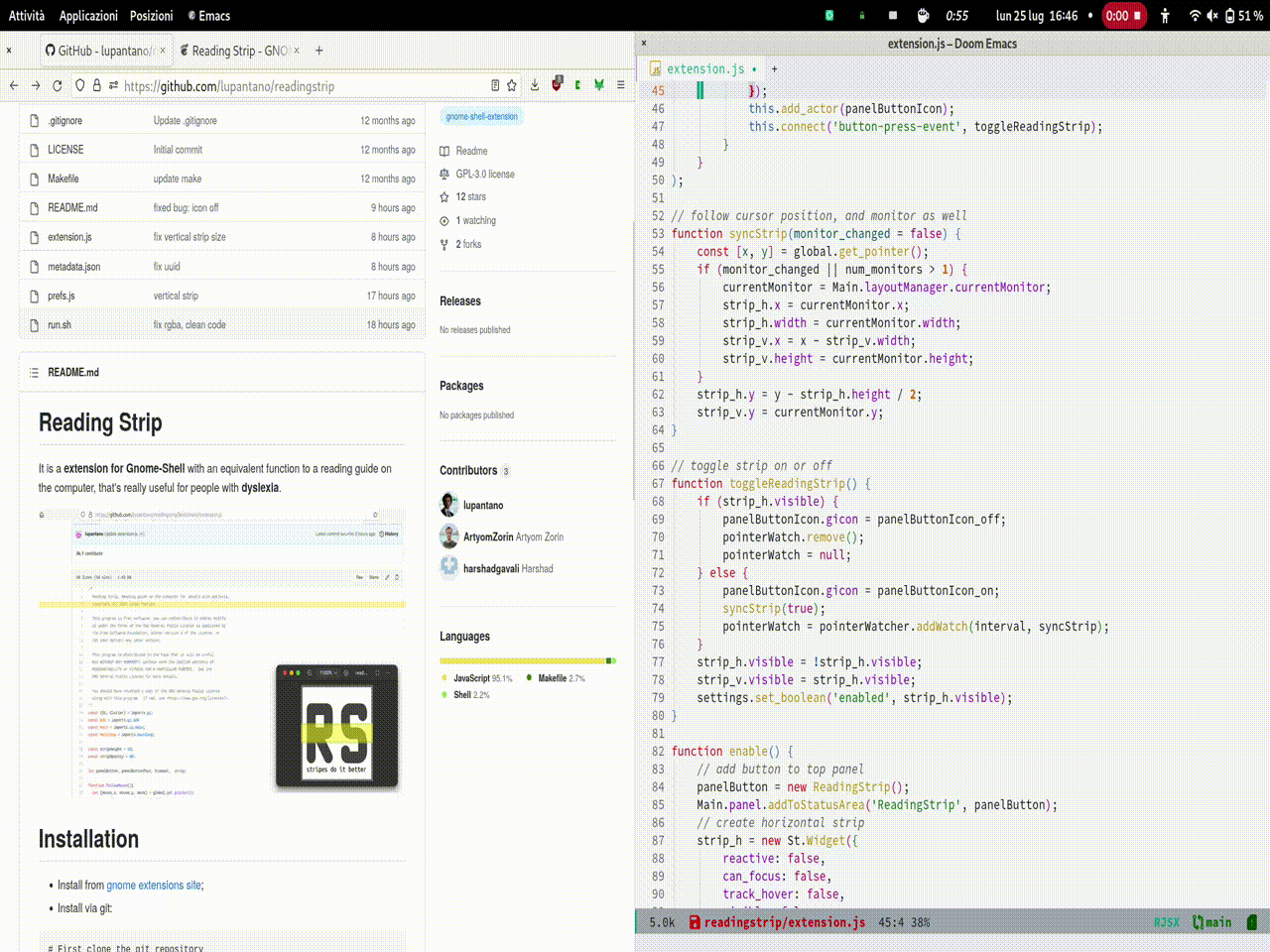1270x952 pixels.
Task: Click the Shell 2.2% language entry
Action: pos(465,695)
